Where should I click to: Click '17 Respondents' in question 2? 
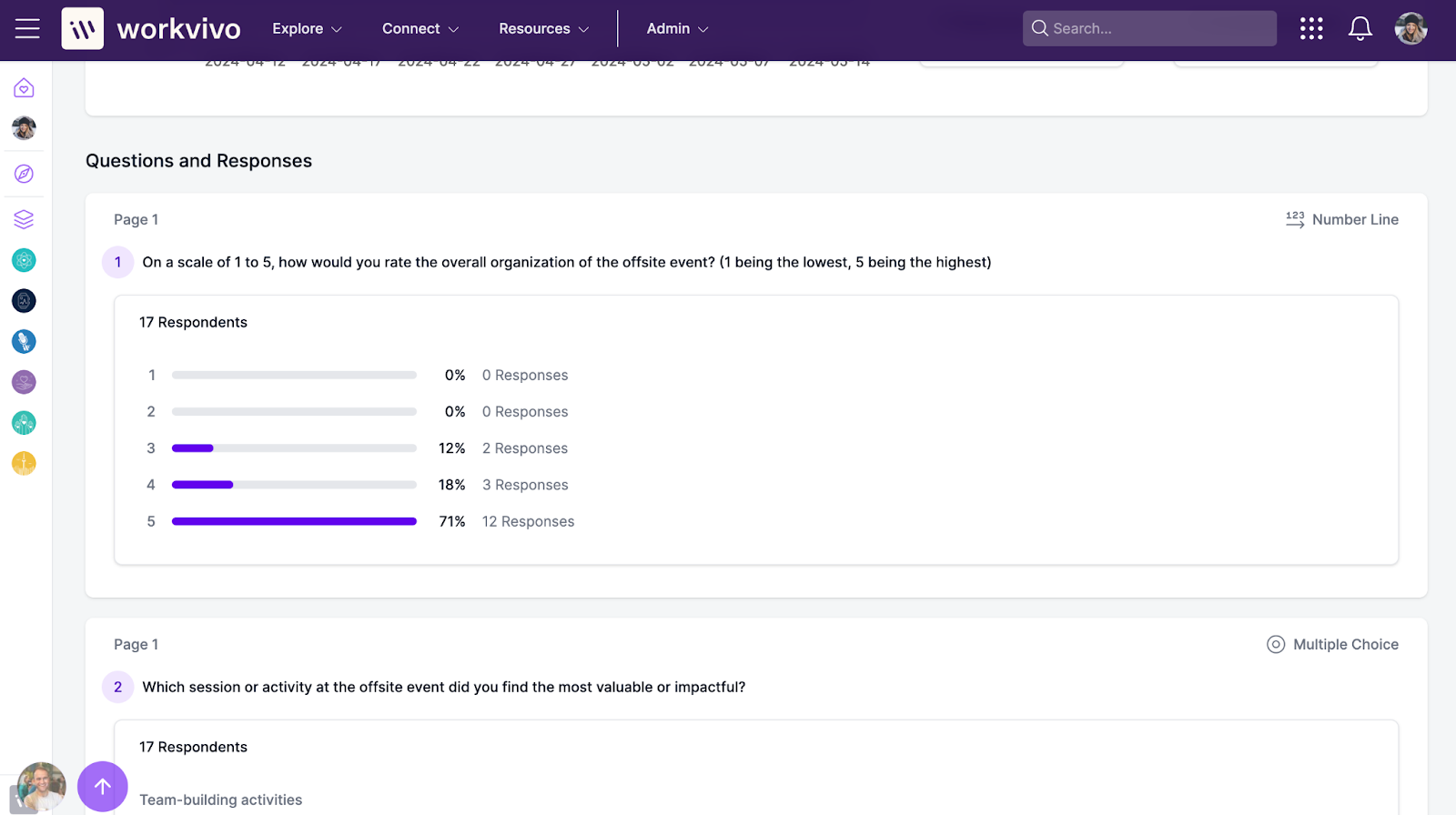193,747
